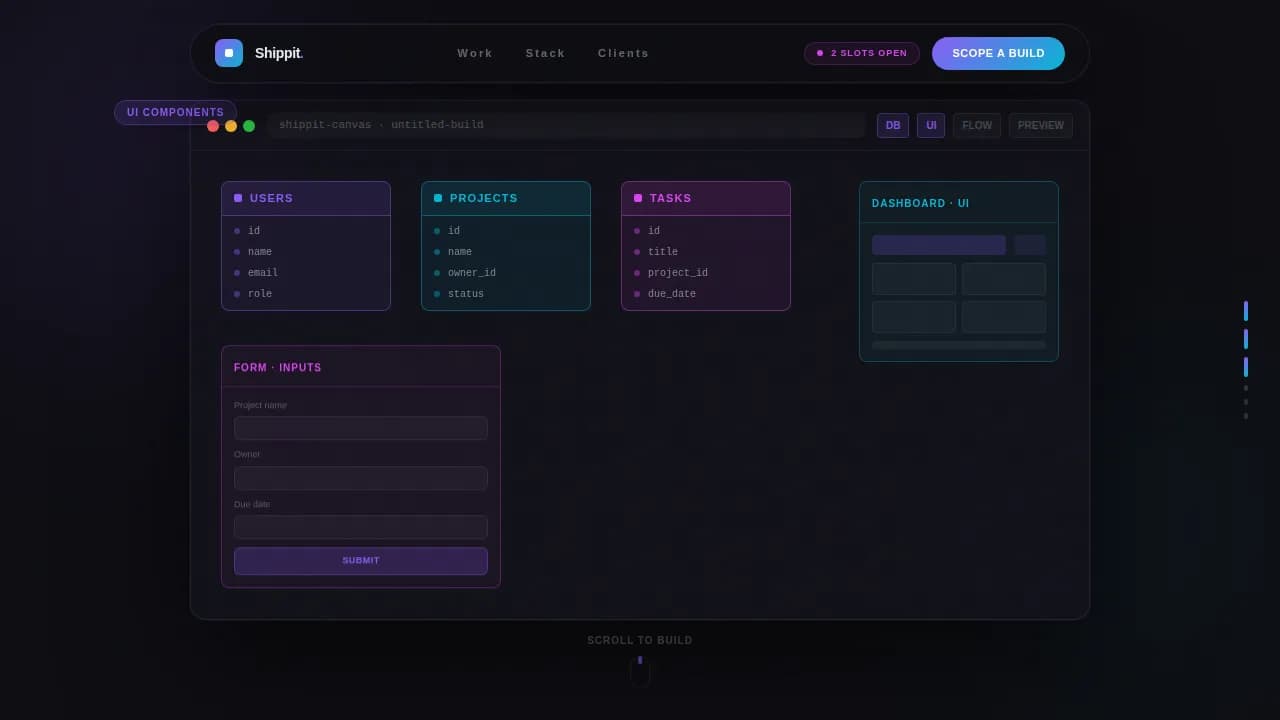This screenshot has width=1280, height=720.
Task: Enable the FLOW view mode
Action: point(977,125)
